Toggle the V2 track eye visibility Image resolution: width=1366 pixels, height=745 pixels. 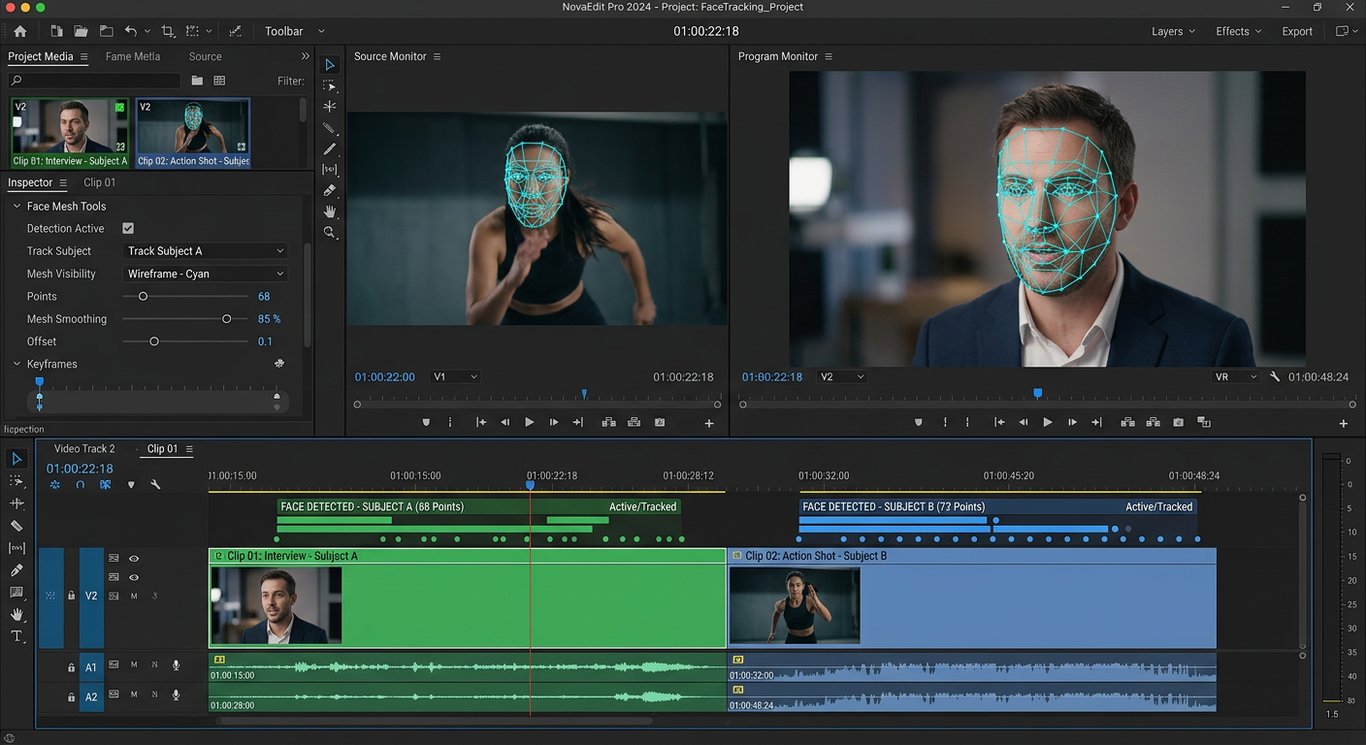pyautogui.click(x=134, y=559)
